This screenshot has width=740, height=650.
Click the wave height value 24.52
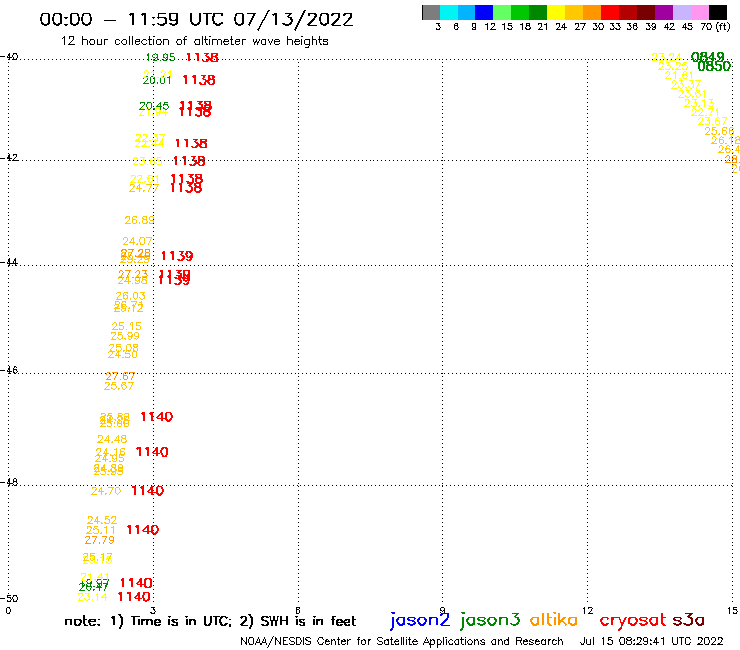tap(102, 520)
